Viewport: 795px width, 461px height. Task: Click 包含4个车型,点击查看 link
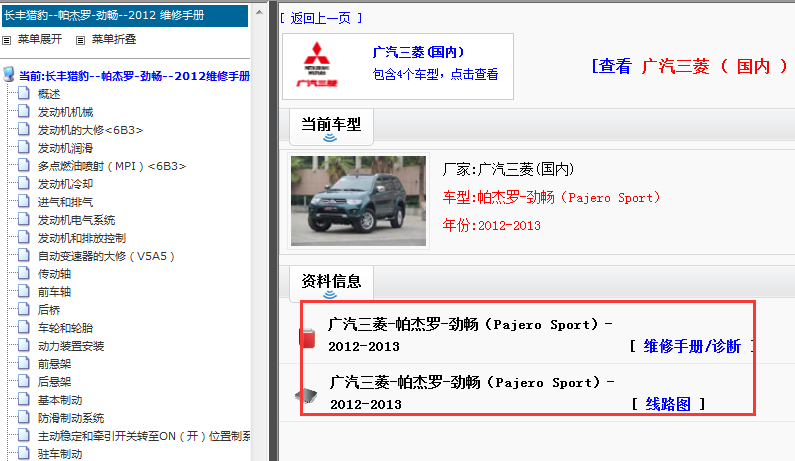coord(435,75)
